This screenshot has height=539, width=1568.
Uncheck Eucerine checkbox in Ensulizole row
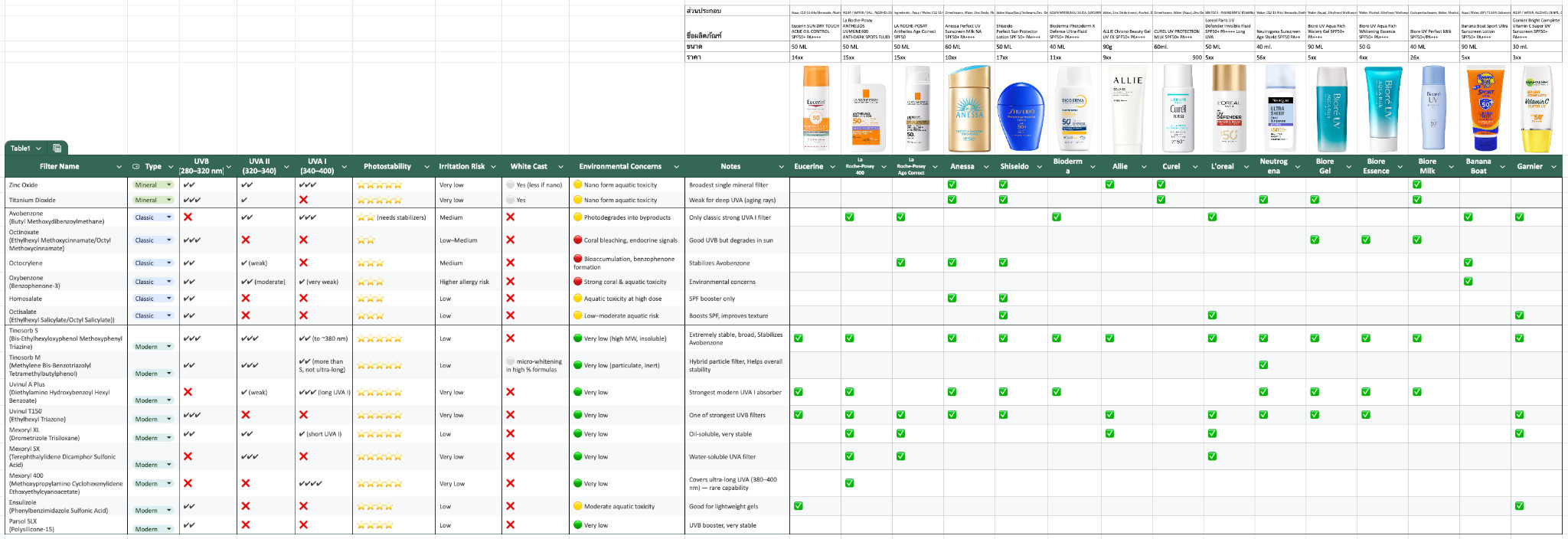coord(798,506)
